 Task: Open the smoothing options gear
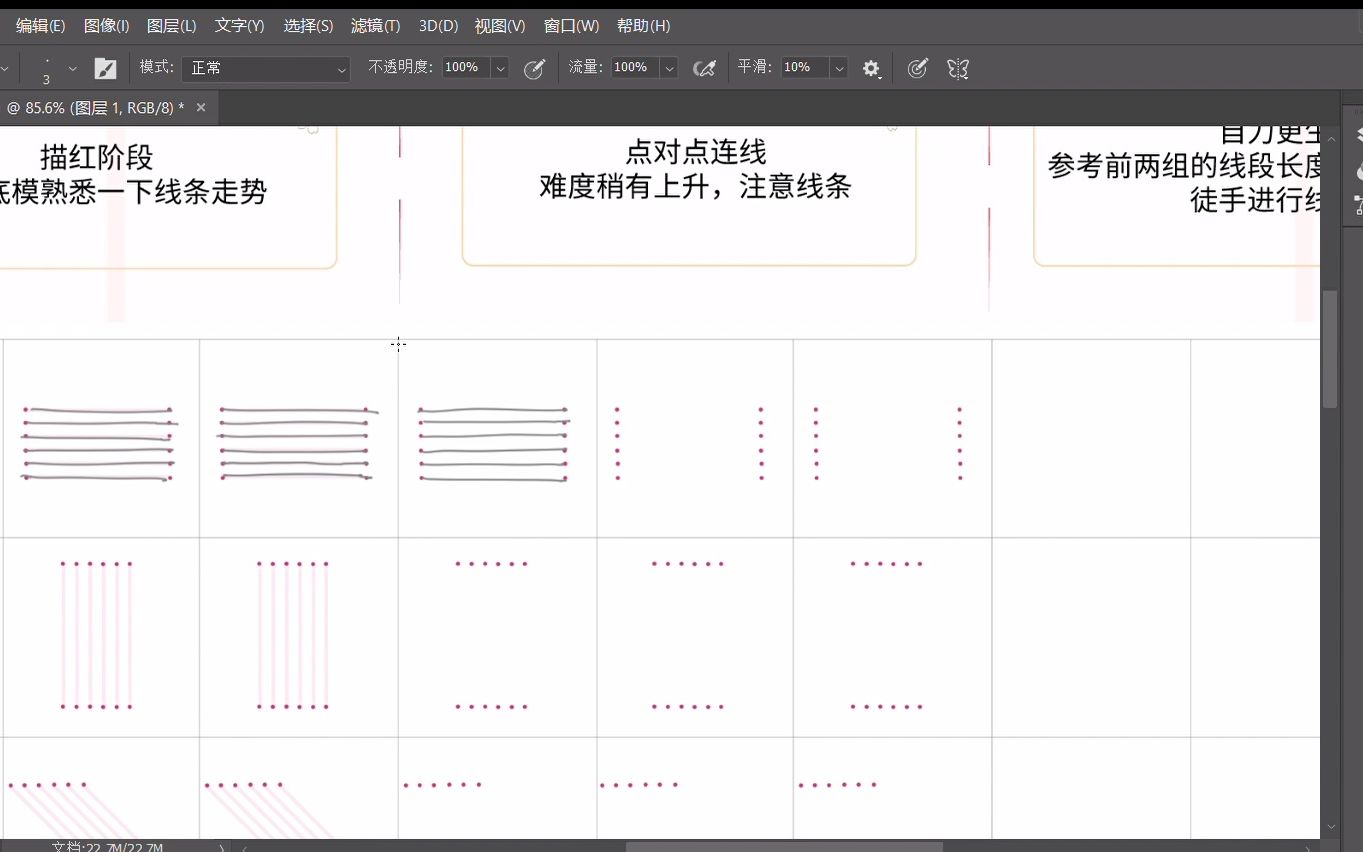871,68
